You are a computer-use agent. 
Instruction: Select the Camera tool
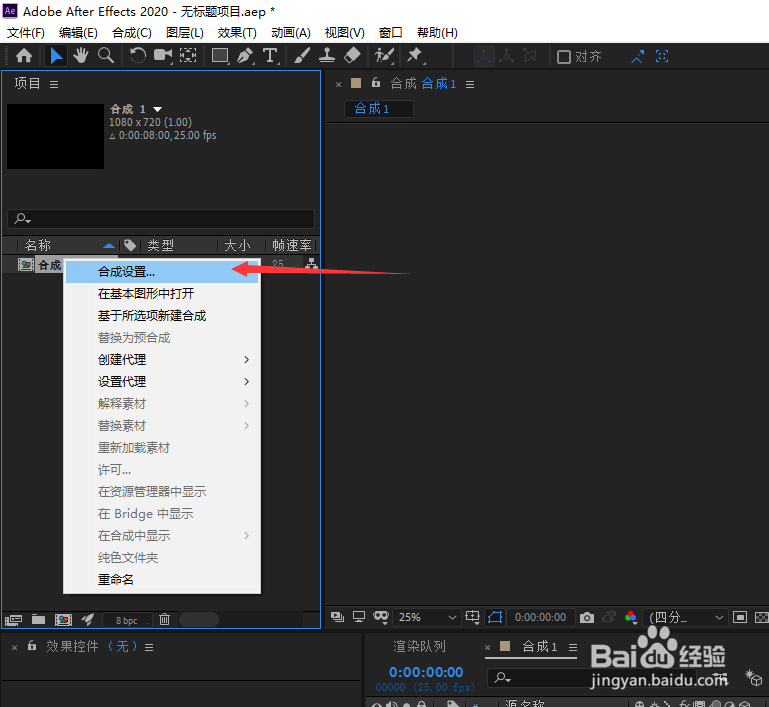[163, 56]
